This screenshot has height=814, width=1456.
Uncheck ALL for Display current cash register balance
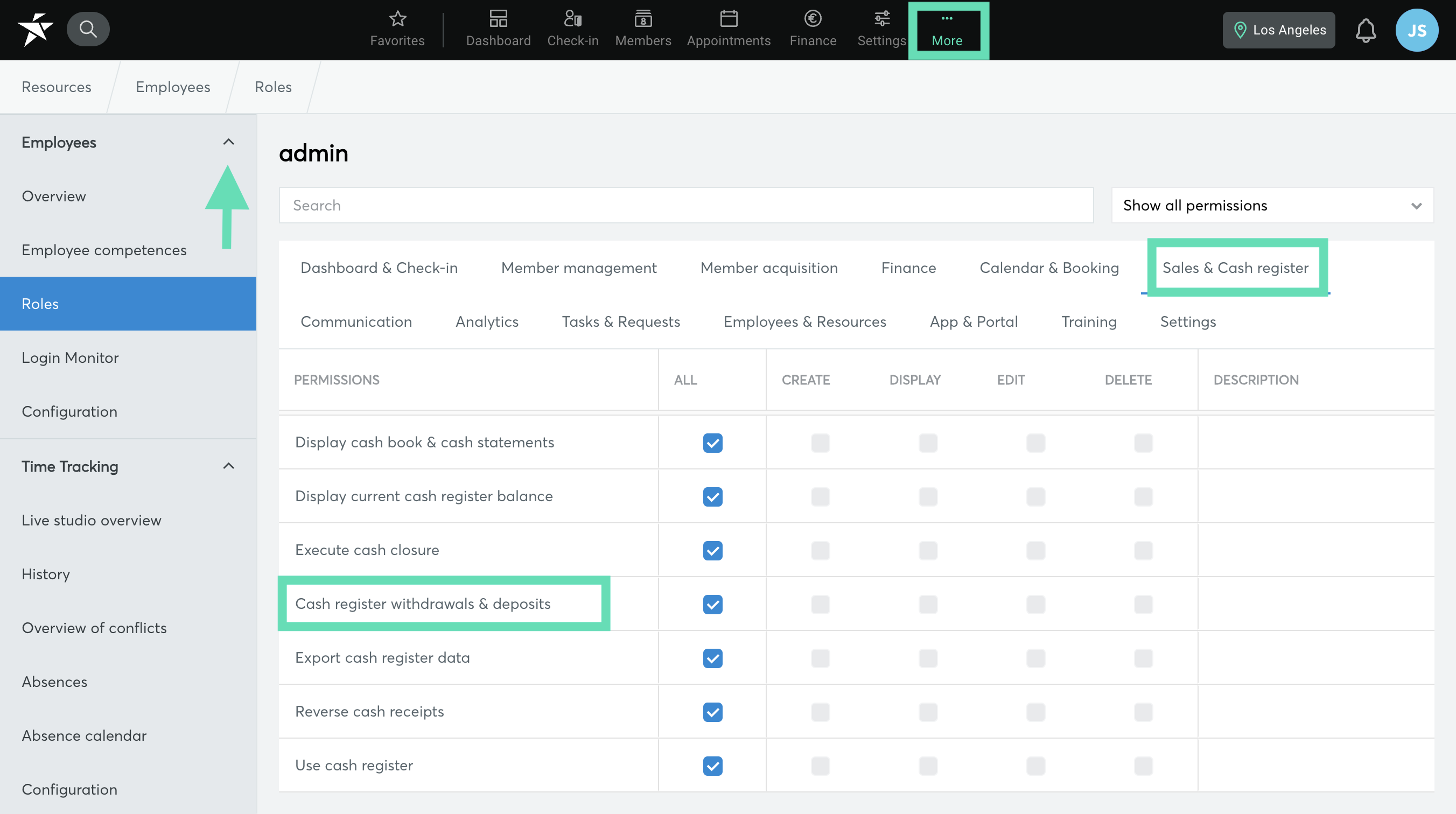coord(712,496)
